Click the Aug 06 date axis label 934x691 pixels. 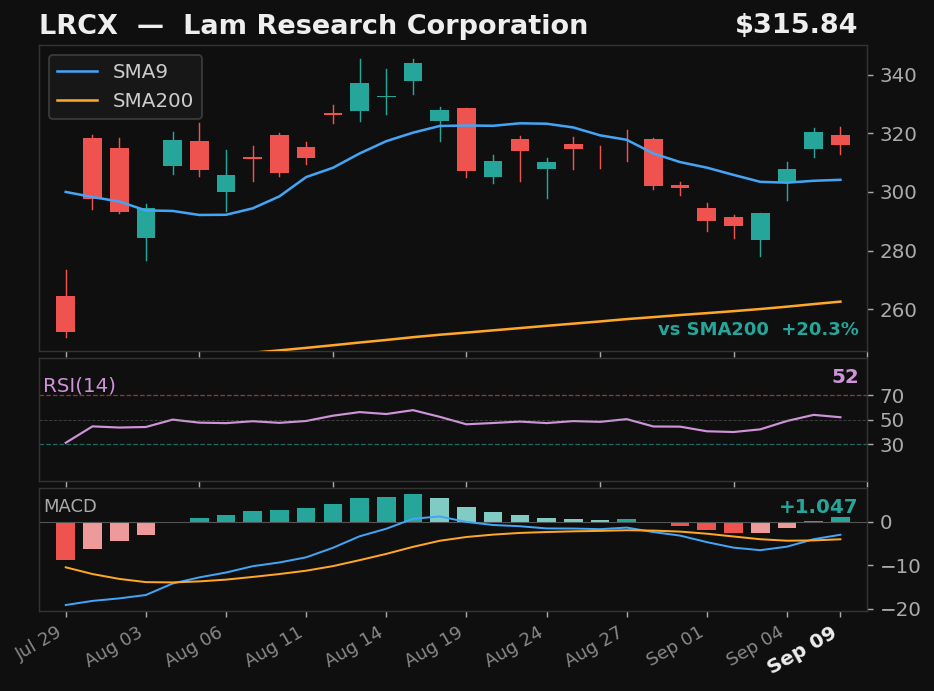tap(194, 646)
